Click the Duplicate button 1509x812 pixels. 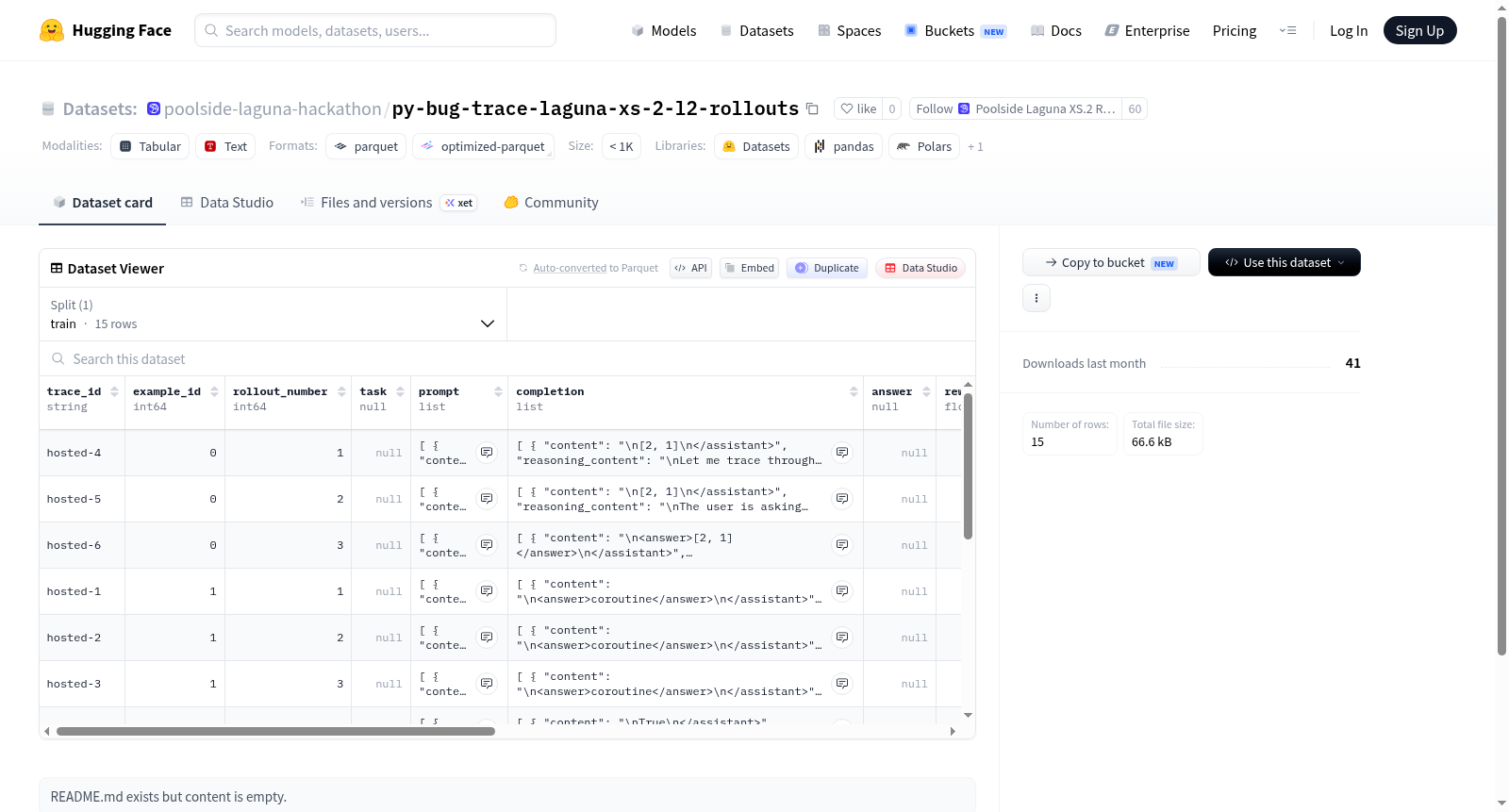pos(827,268)
